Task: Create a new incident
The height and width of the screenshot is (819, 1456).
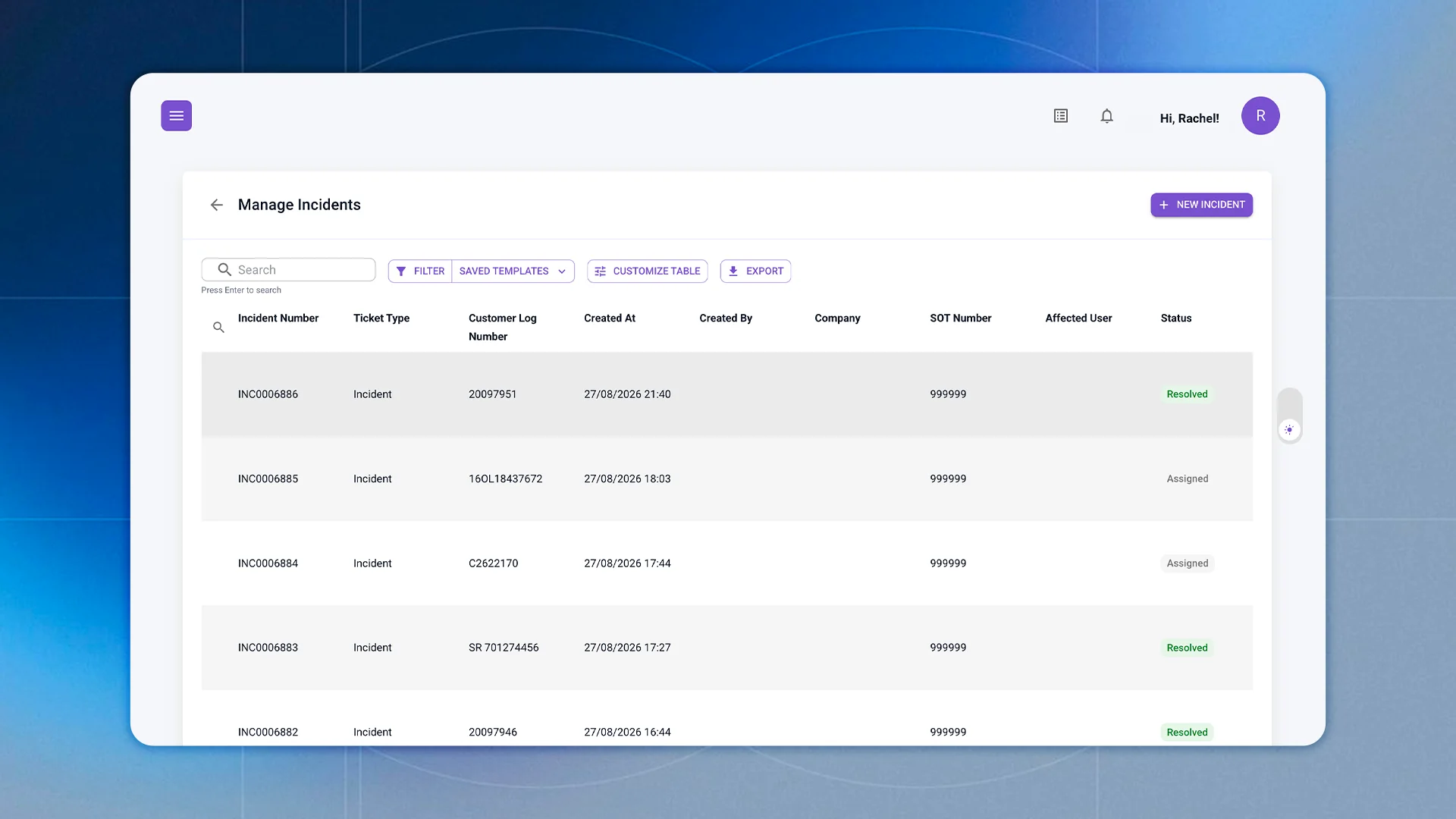Action: pyautogui.click(x=1201, y=205)
